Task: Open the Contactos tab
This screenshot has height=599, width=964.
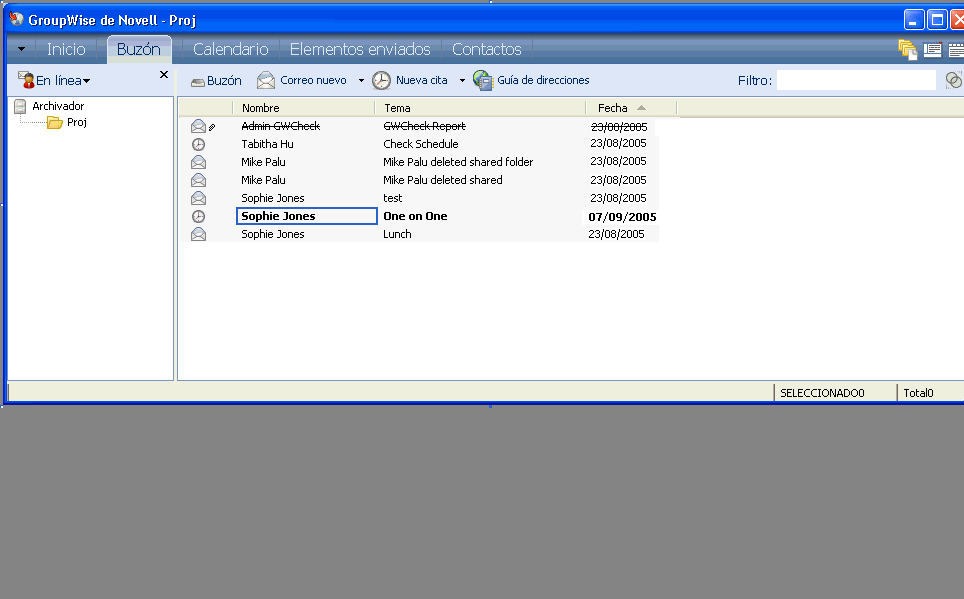Action: (x=486, y=49)
